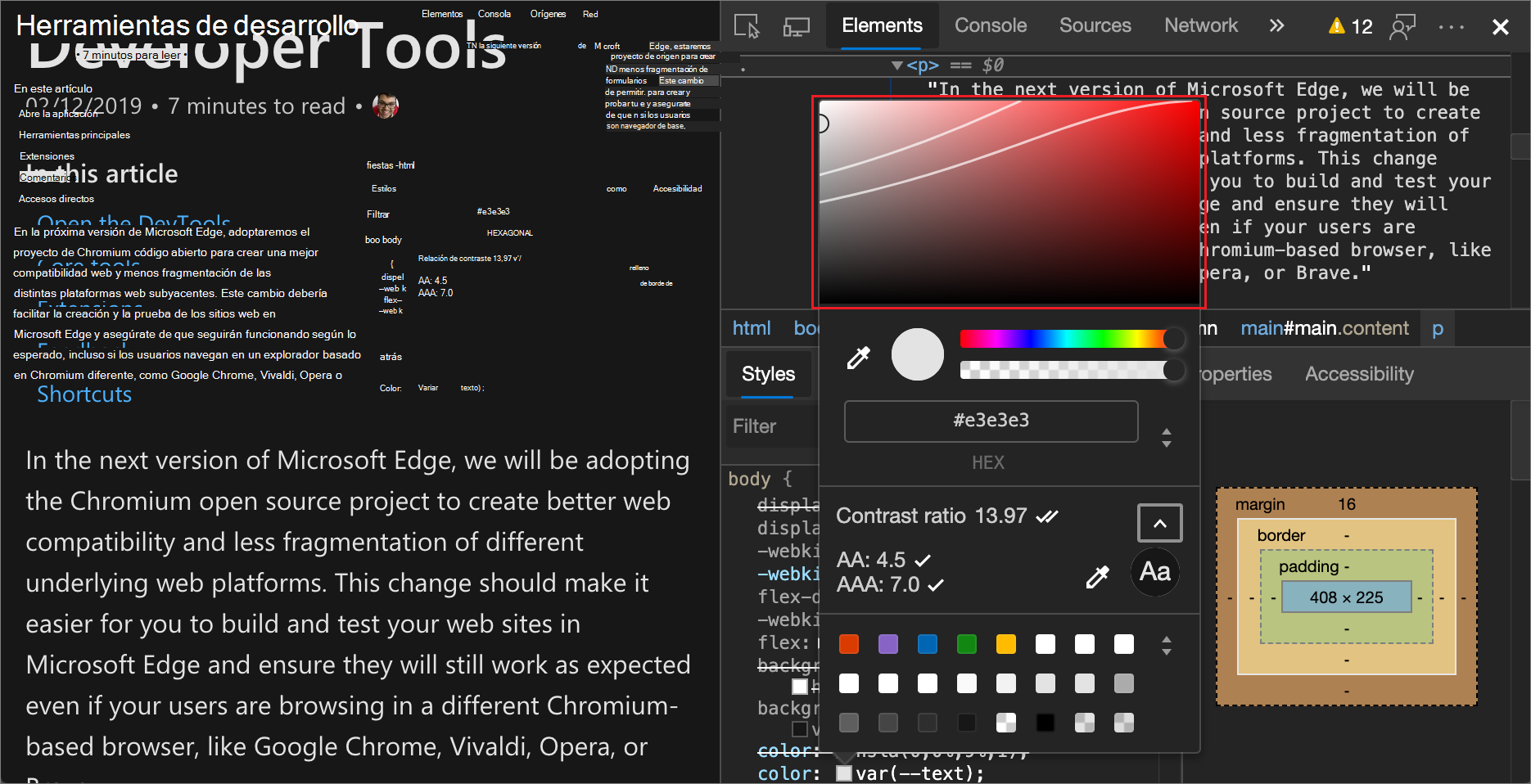Screen dimensions: 1531x784
Task: Click the HEX format label
Action: click(988, 462)
